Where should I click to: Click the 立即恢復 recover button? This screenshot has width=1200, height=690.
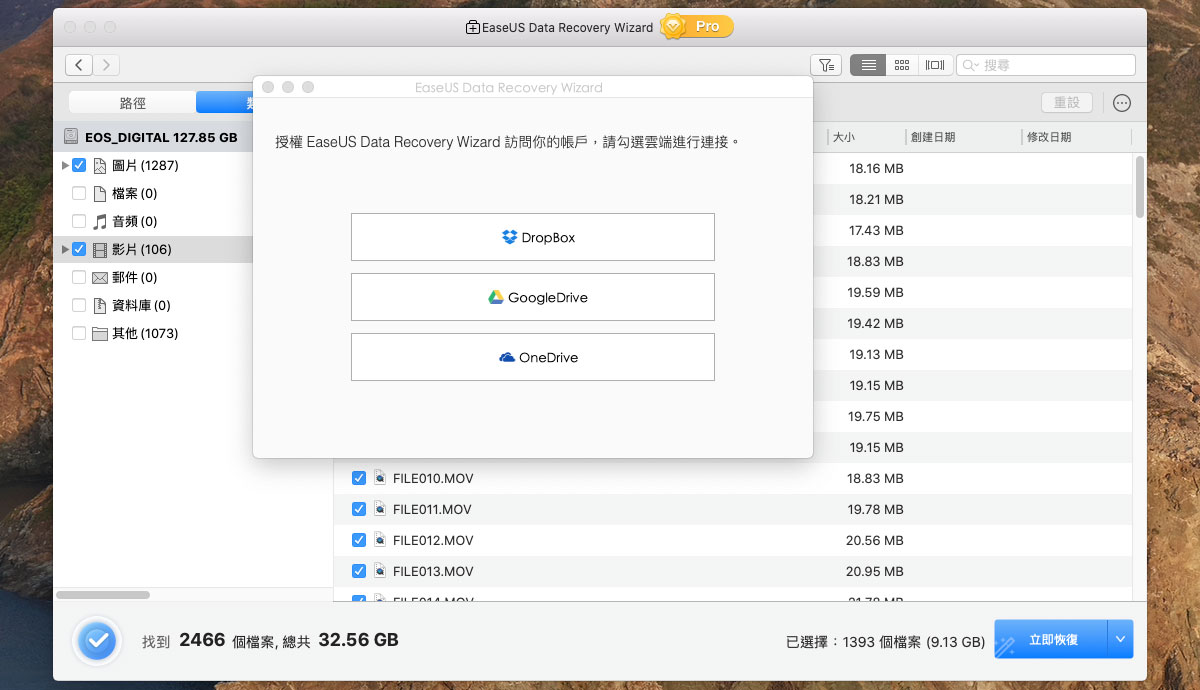pos(1051,639)
